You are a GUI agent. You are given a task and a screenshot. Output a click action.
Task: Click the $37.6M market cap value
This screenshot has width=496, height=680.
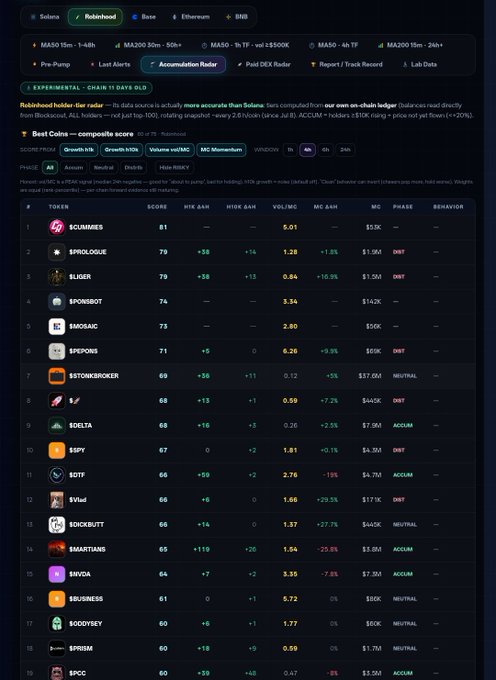370,376
